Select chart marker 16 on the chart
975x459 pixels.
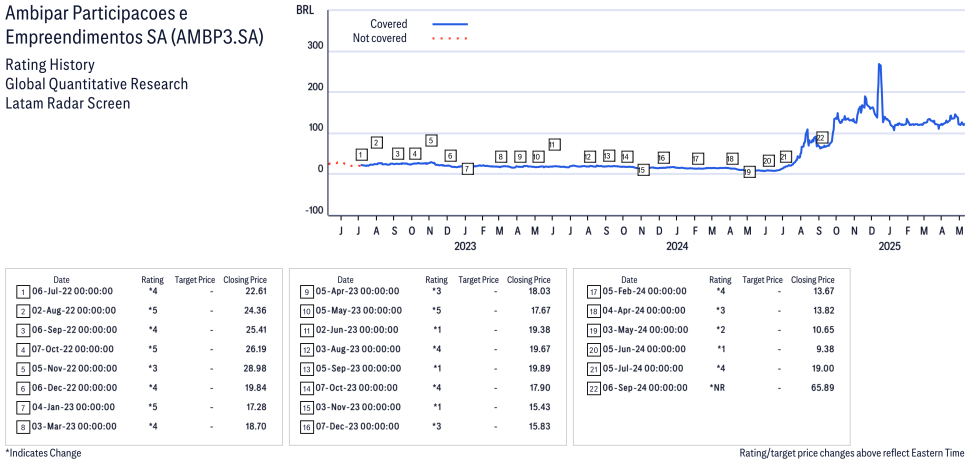(x=663, y=158)
